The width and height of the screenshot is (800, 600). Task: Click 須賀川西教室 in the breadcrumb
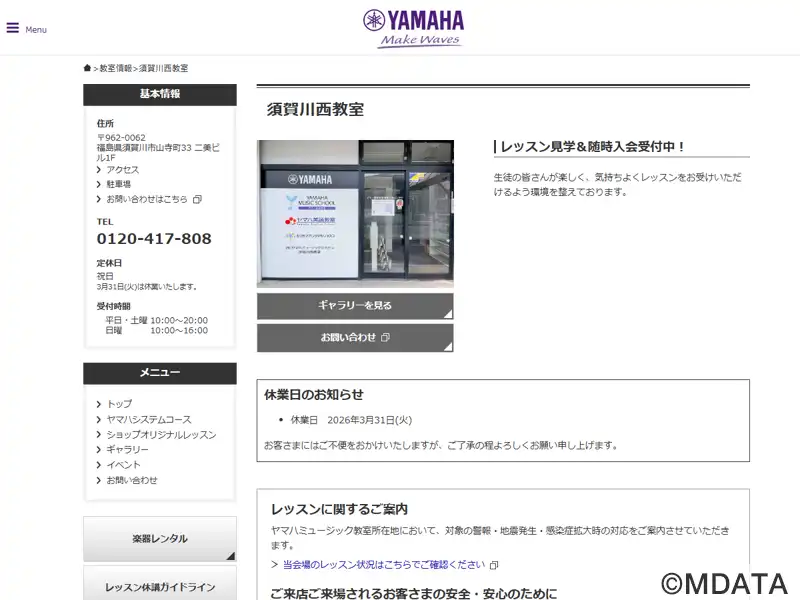click(x=163, y=68)
